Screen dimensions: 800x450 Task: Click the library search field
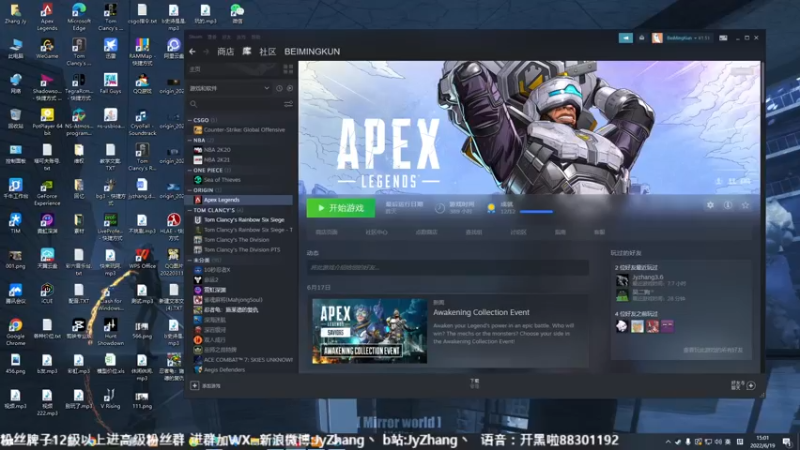[x=234, y=104]
